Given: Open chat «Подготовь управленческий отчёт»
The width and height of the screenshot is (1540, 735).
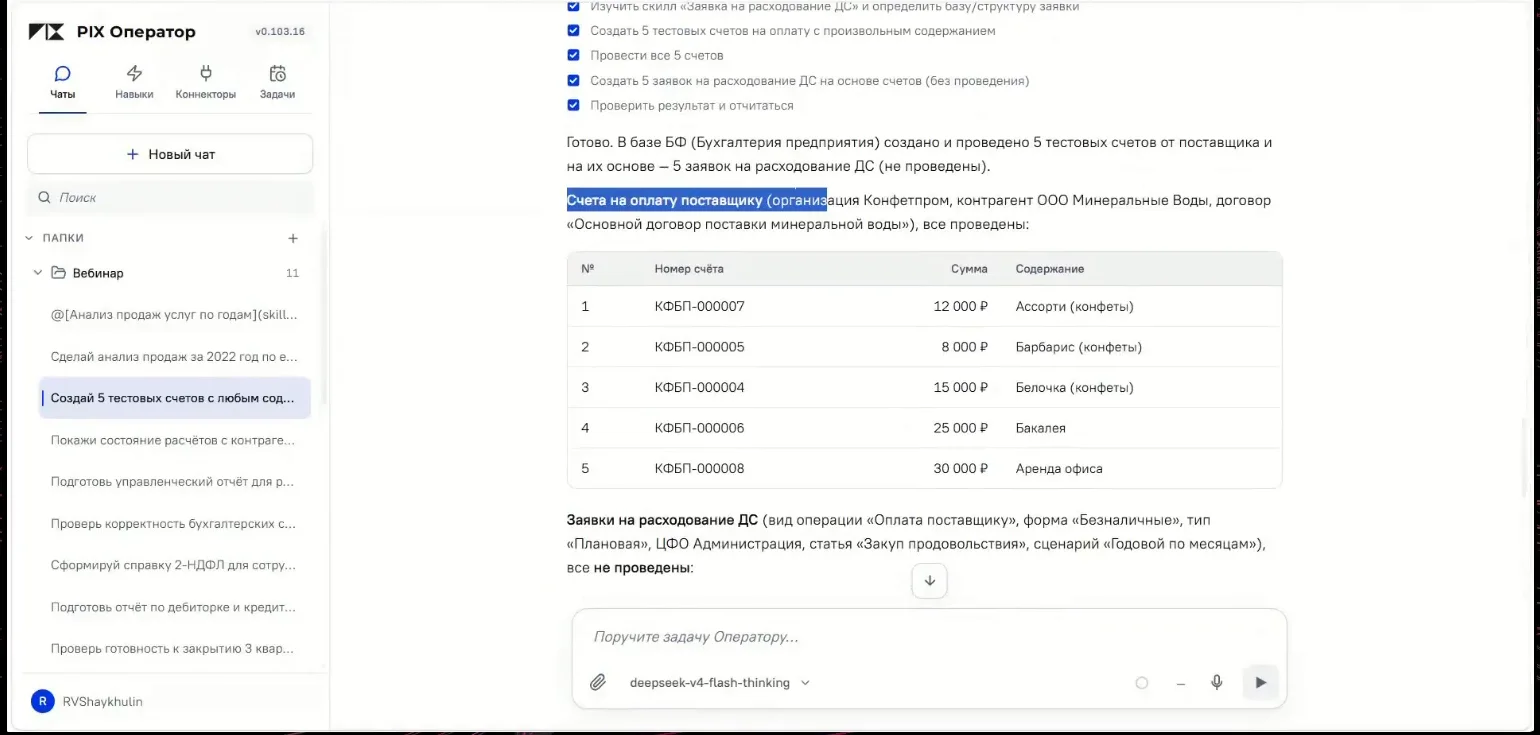Looking at the screenshot, I should coord(174,481).
